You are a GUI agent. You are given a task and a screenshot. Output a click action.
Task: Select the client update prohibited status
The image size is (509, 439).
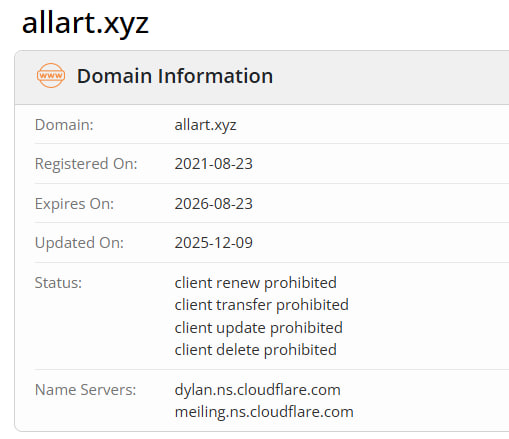[x=259, y=328]
